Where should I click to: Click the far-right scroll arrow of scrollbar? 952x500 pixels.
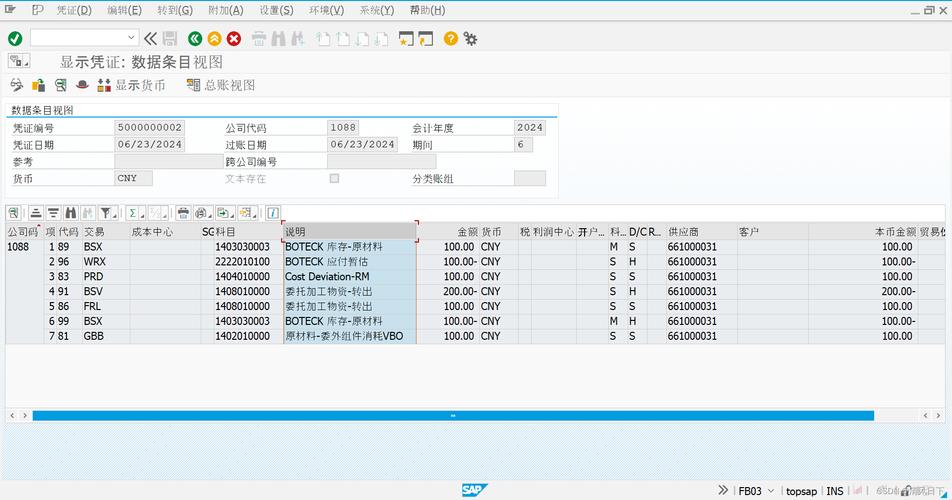pyautogui.click(x=938, y=416)
